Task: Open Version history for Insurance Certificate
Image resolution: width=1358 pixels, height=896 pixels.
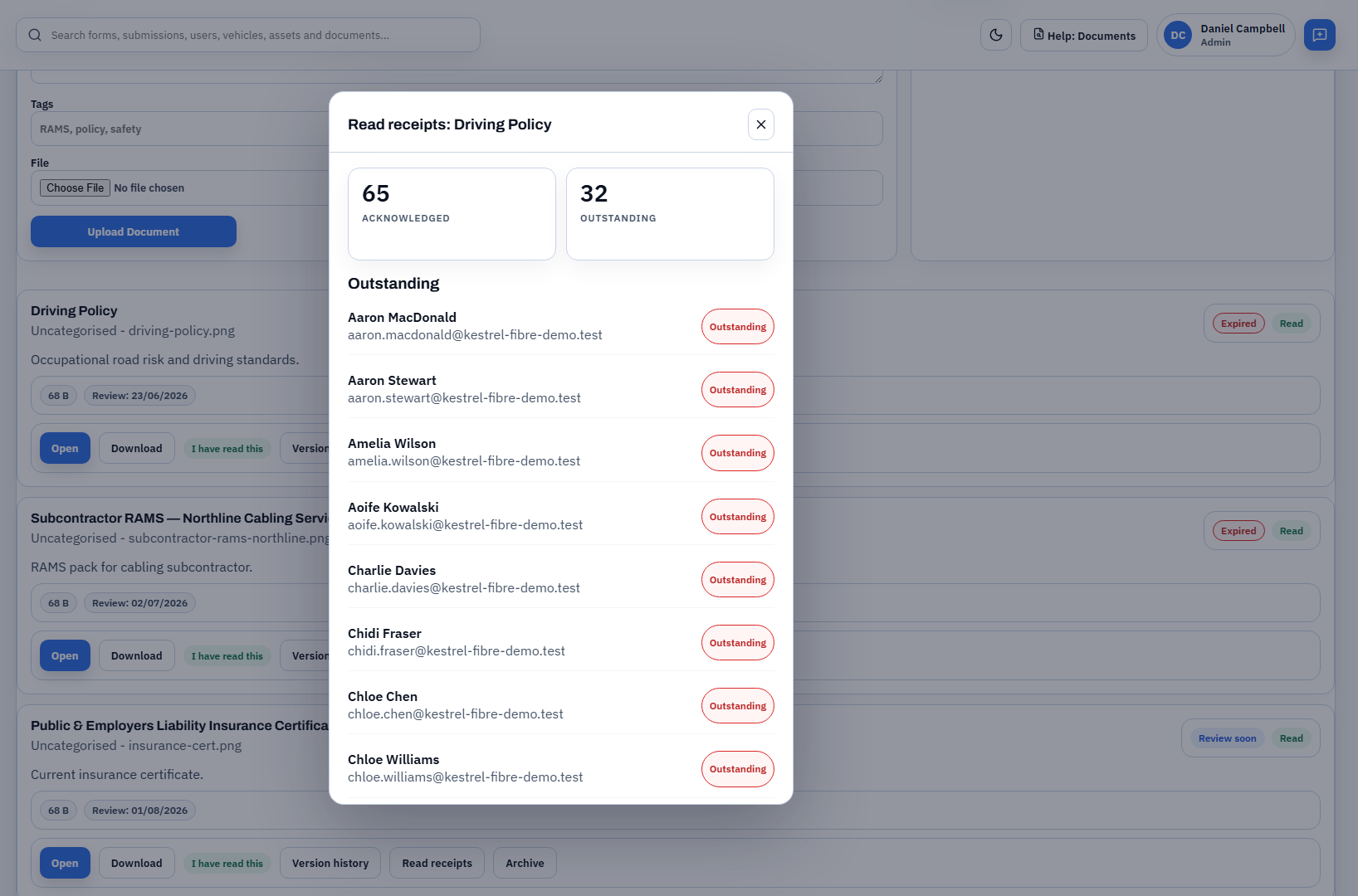Action: click(x=330, y=863)
